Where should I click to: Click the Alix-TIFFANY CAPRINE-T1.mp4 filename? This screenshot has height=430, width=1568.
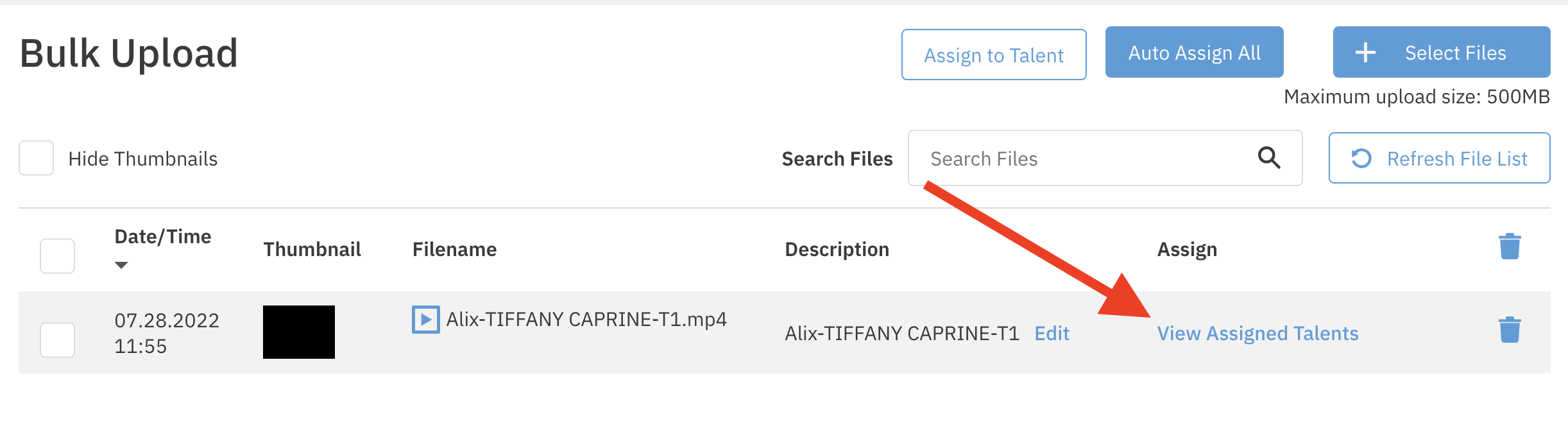pos(586,320)
